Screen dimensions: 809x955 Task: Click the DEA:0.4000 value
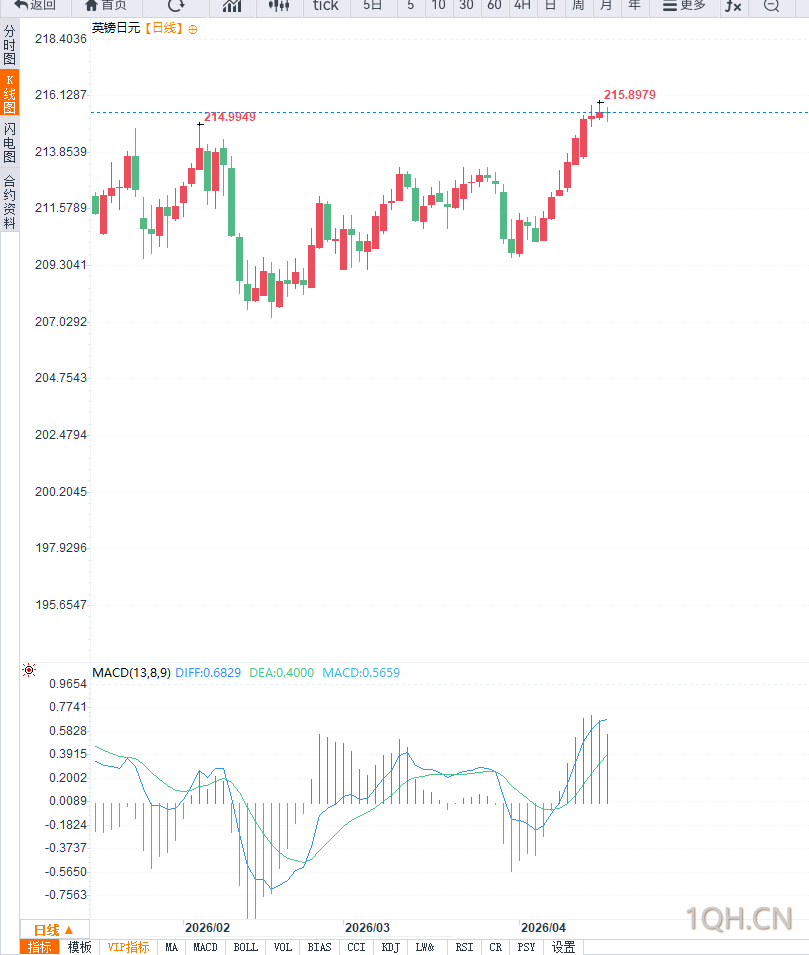281,672
